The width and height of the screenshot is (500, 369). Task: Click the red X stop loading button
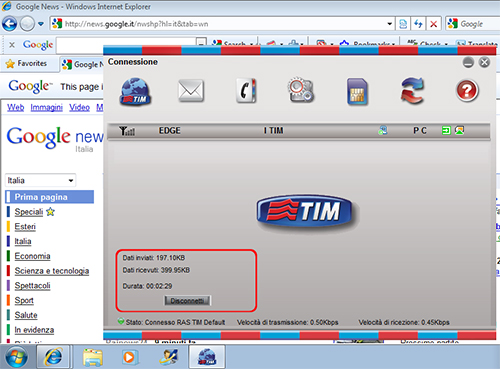pyautogui.click(x=433, y=24)
